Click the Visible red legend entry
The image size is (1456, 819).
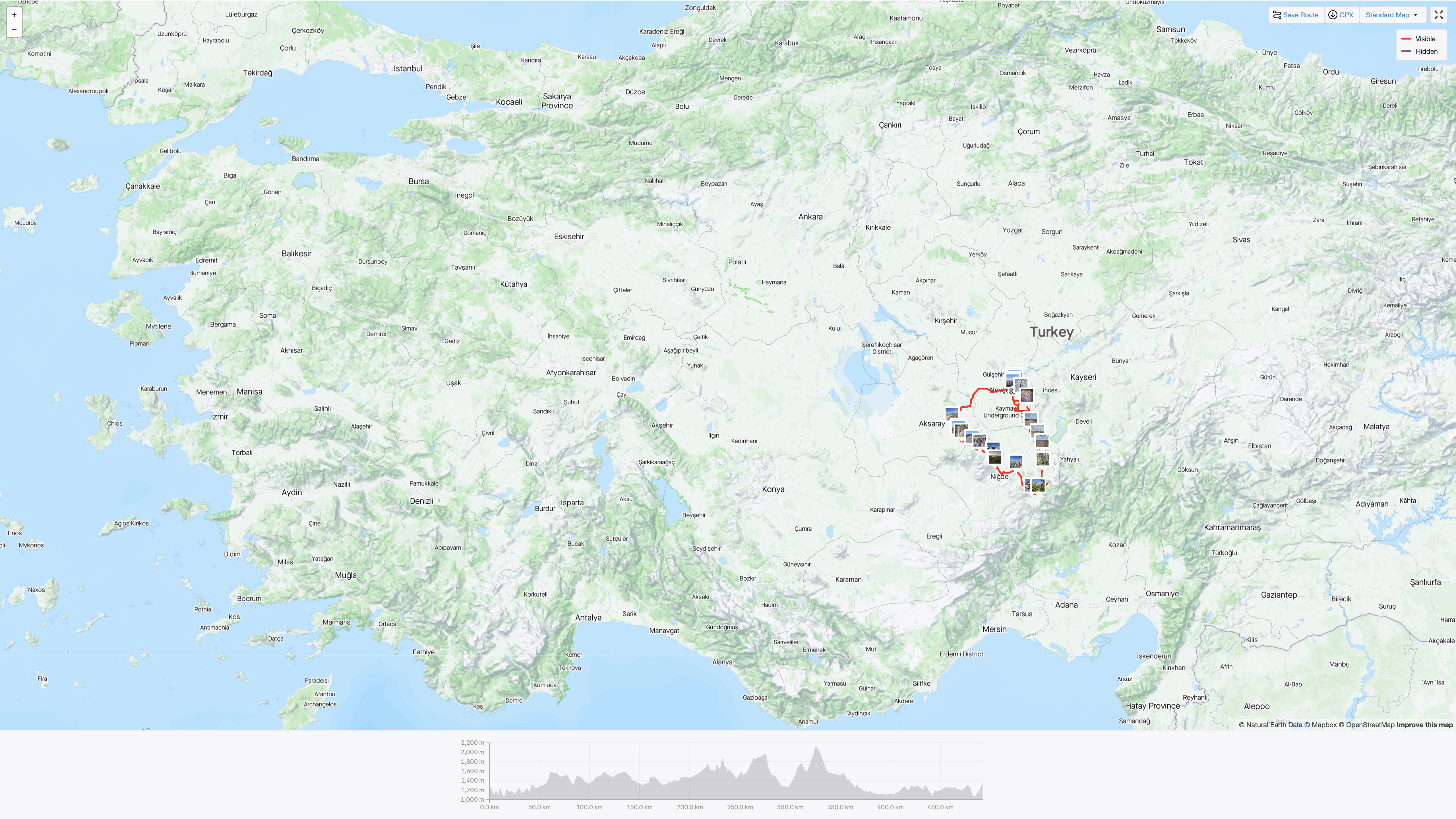[1419, 39]
